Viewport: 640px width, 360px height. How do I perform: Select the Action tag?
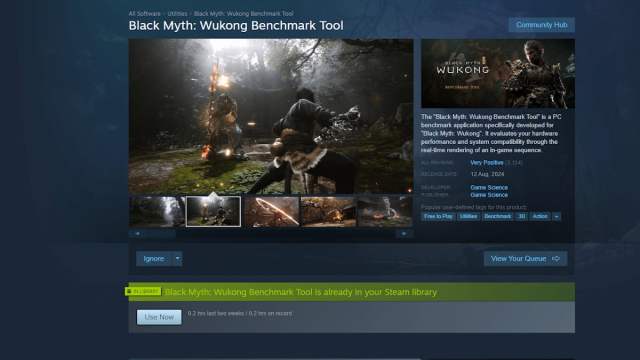pyautogui.click(x=540, y=216)
